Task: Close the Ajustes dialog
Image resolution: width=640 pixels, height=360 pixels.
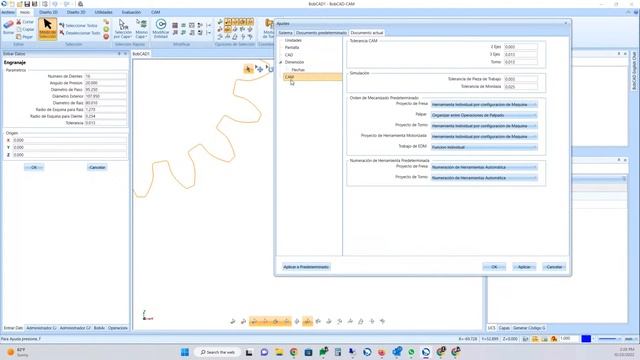Action: tap(566, 23)
